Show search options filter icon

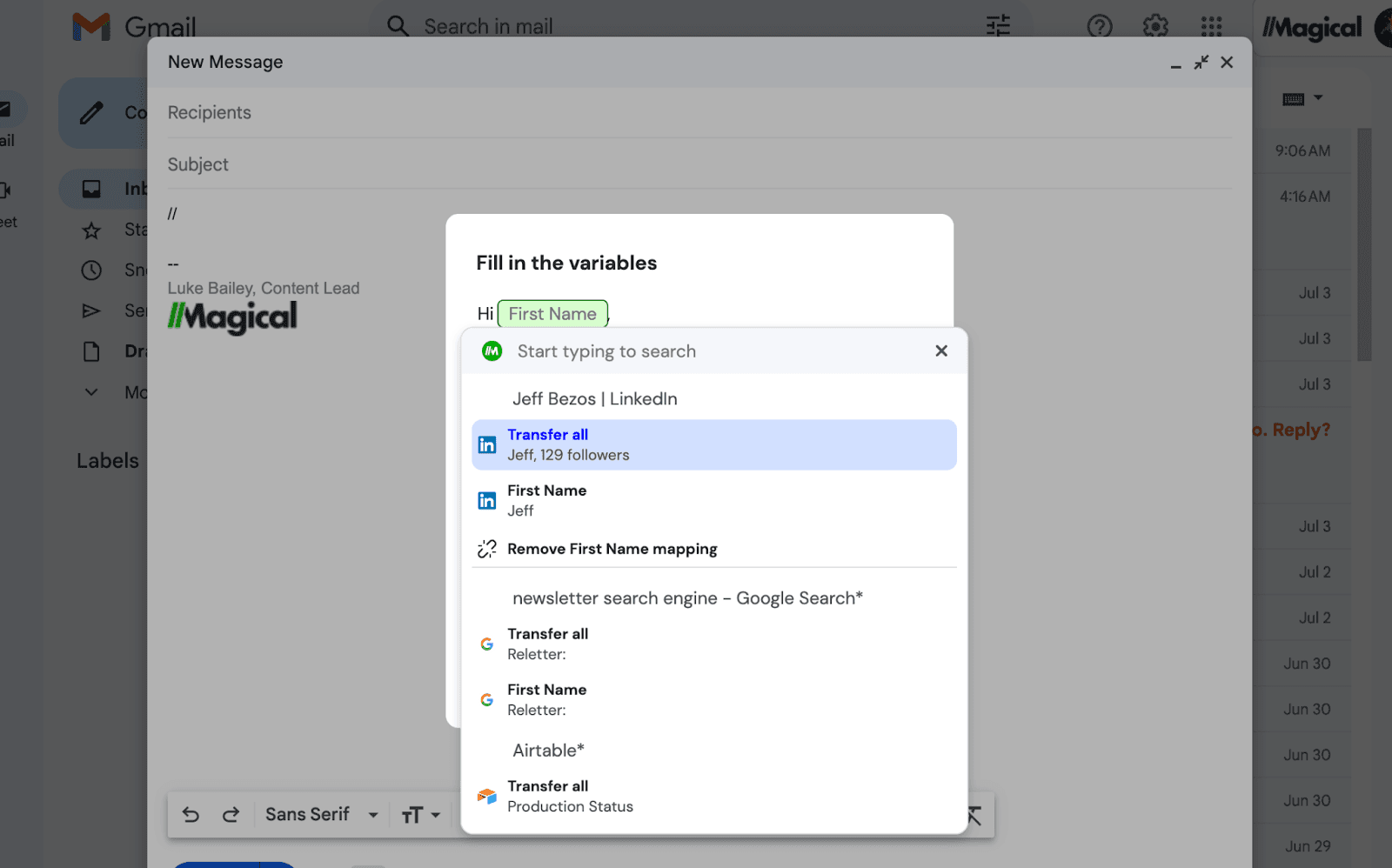998,26
